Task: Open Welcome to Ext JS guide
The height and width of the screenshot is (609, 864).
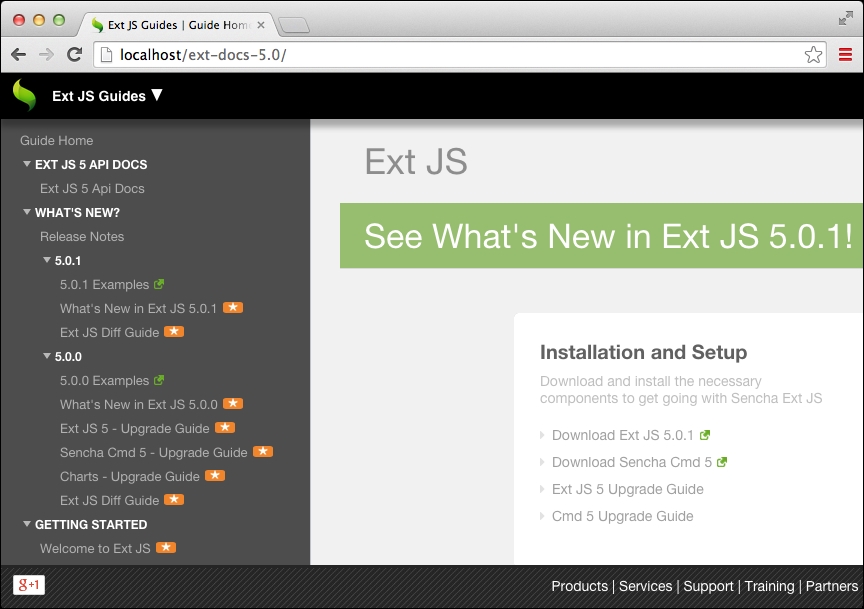Action: [95, 548]
